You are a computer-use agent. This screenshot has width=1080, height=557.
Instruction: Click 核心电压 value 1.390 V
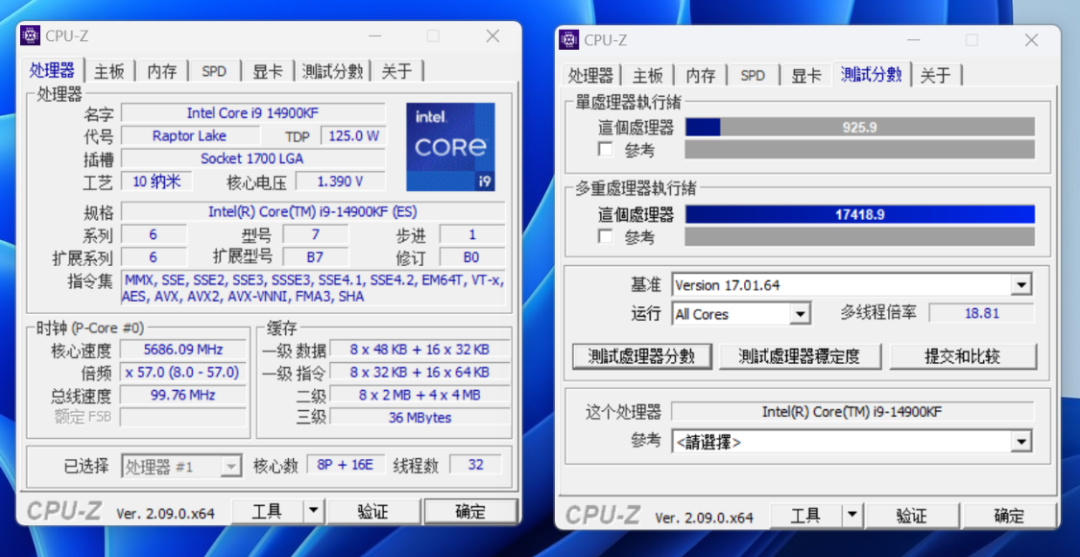click(340, 181)
